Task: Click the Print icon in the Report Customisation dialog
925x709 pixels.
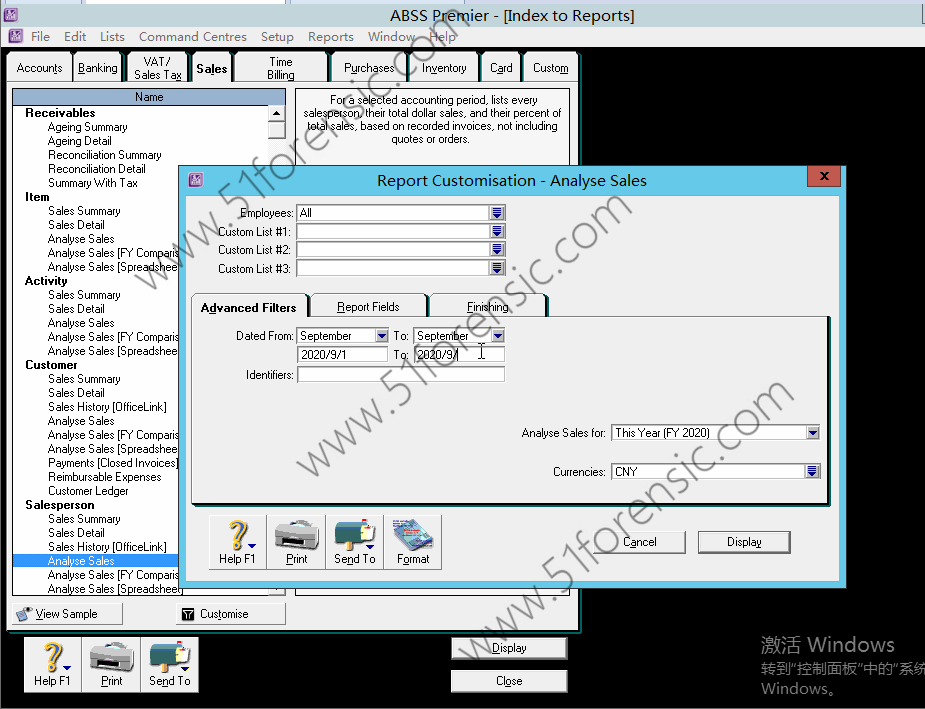Action: point(296,541)
